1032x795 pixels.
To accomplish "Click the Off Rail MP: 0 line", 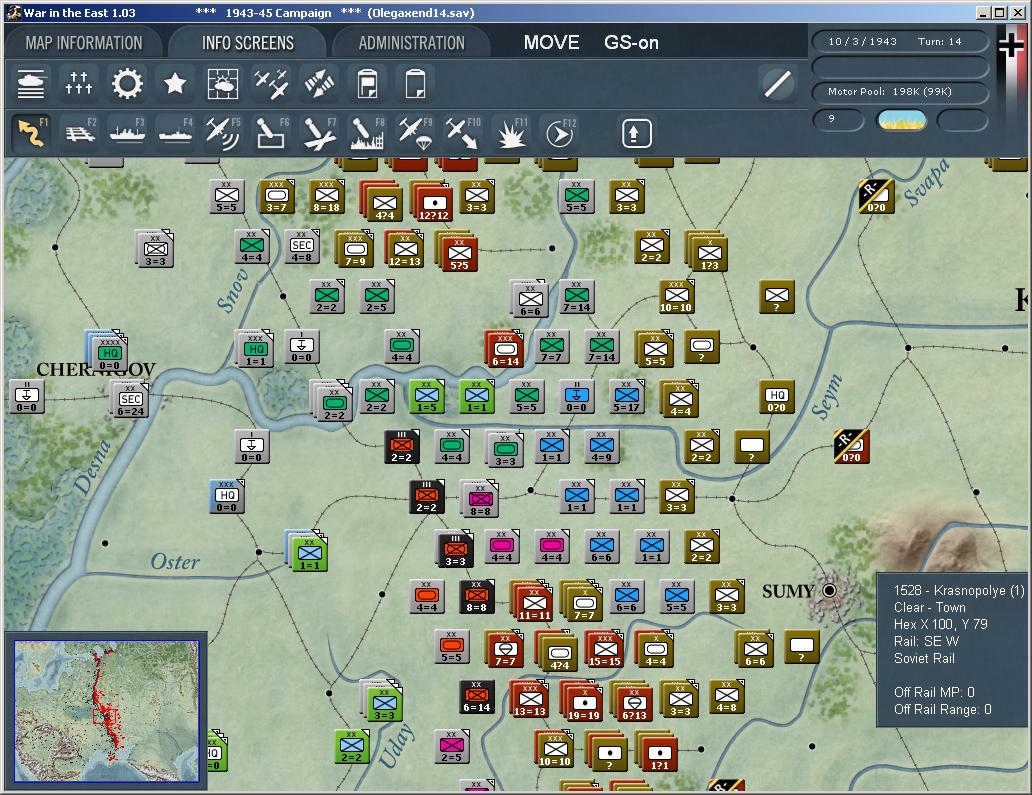I will [x=934, y=692].
